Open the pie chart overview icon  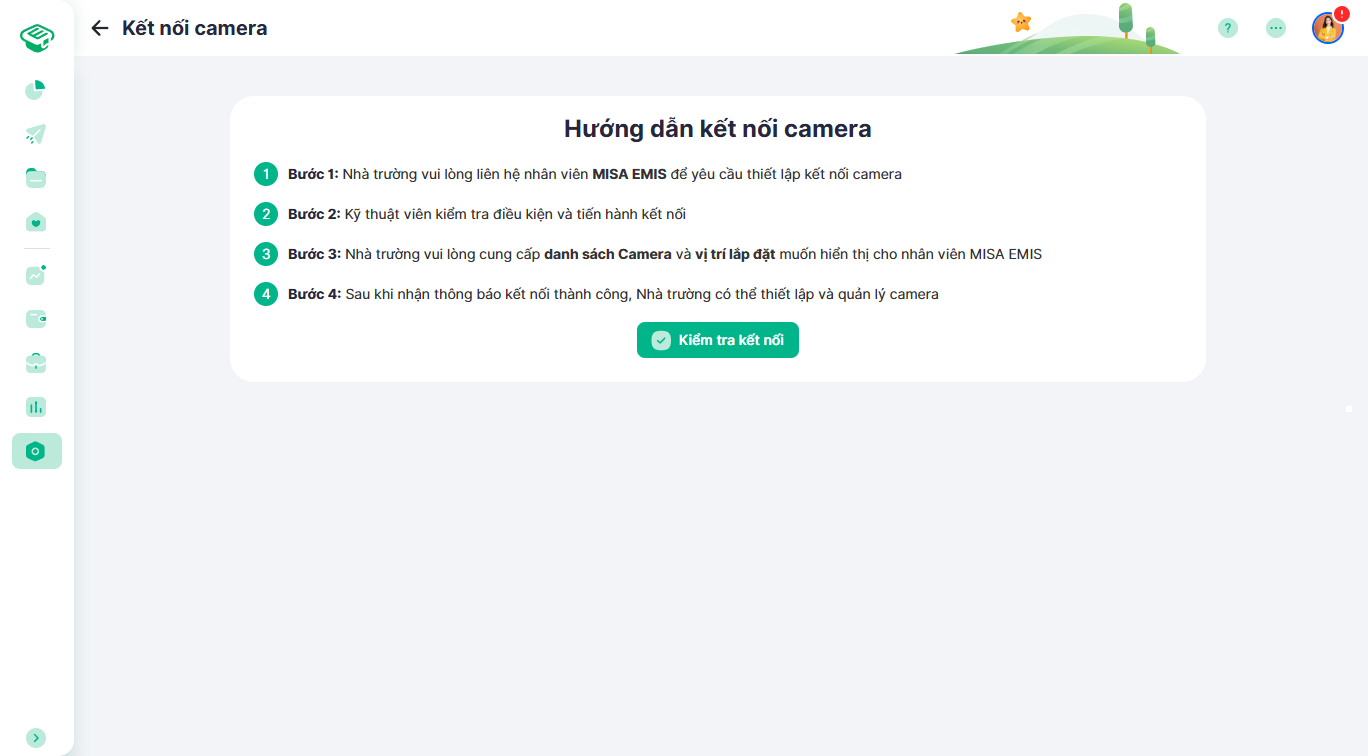[x=36, y=90]
